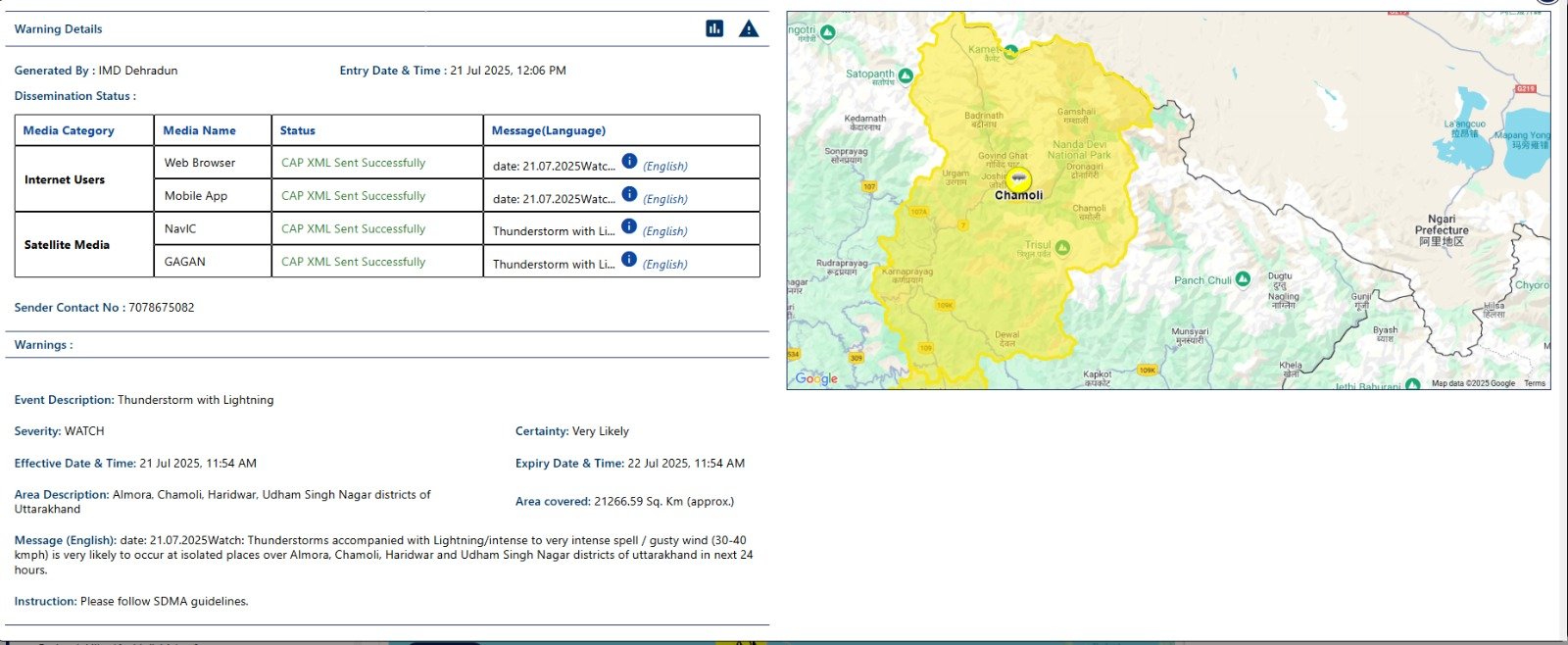
Task: Click the Message(Language) column header
Action: coord(549,130)
